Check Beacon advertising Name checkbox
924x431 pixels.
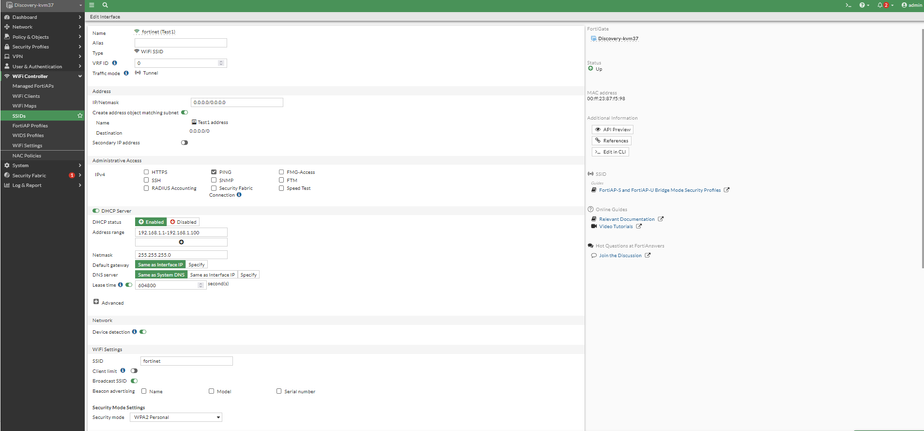144,391
